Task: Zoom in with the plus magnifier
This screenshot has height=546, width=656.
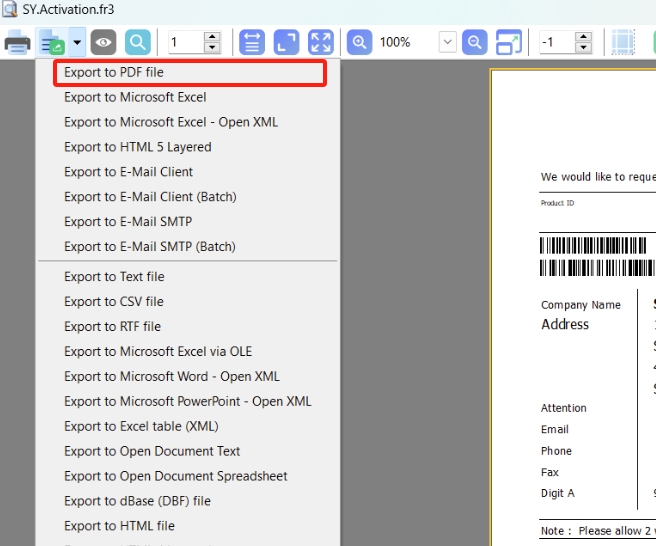Action: click(359, 42)
